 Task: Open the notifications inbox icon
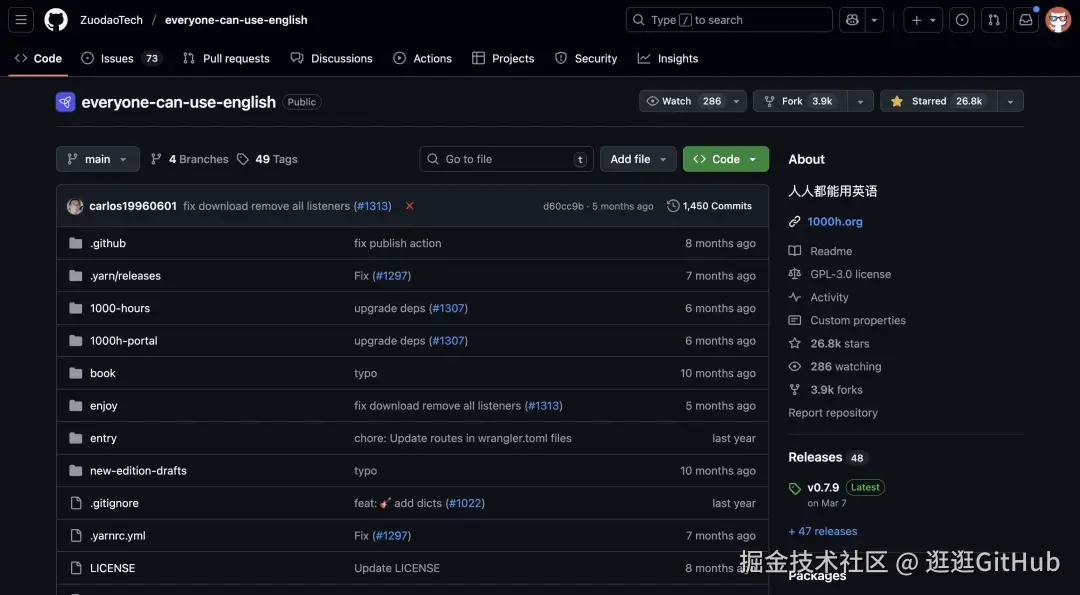coord(1026,20)
